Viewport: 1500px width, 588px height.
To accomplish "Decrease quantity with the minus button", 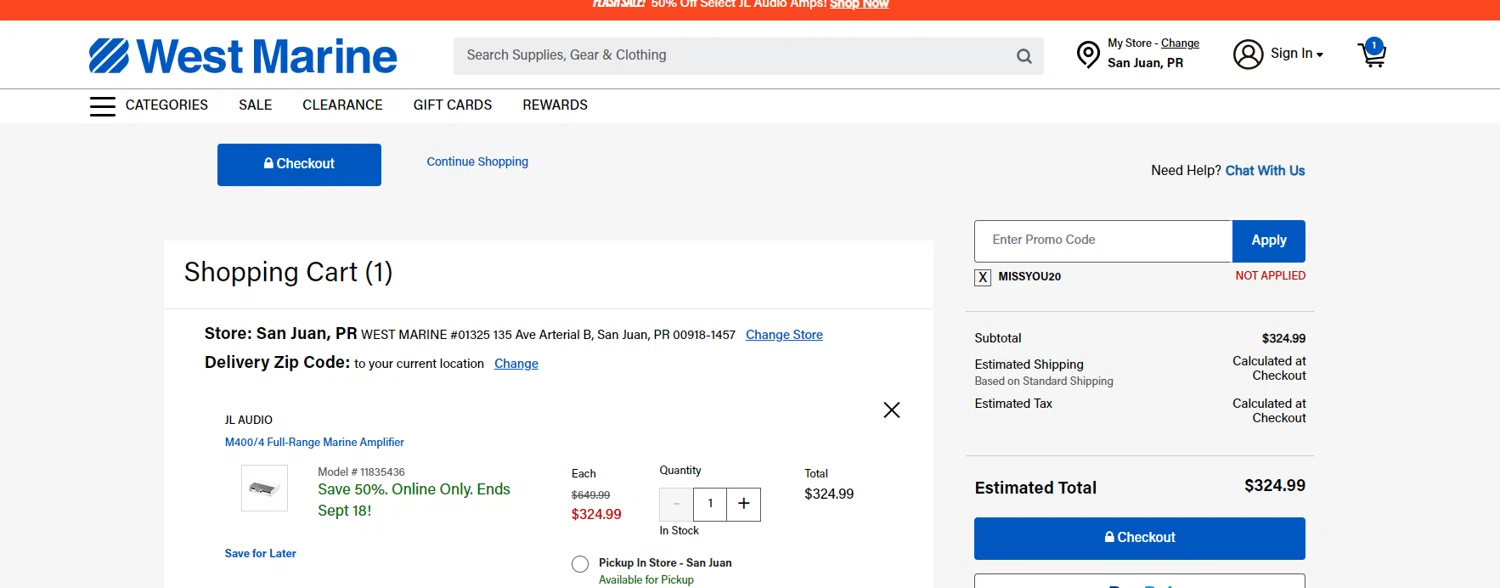I will point(677,504).
